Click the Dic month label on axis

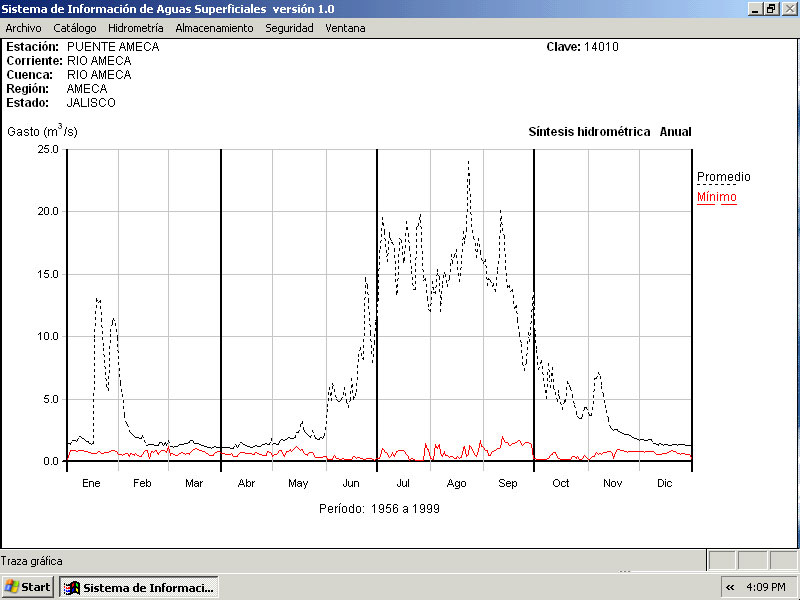(665, 483)
